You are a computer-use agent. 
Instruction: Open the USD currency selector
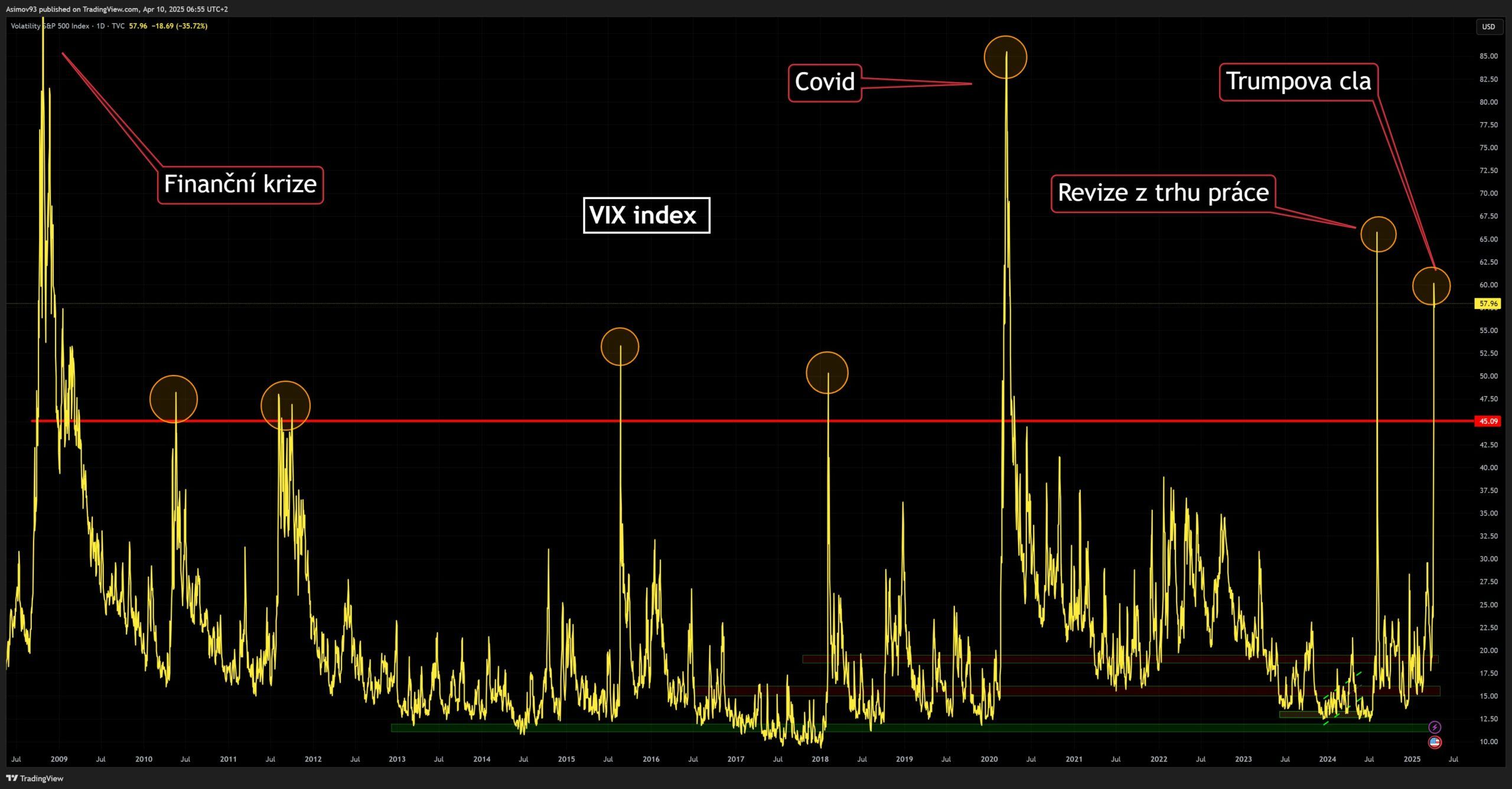(1488, 27)
